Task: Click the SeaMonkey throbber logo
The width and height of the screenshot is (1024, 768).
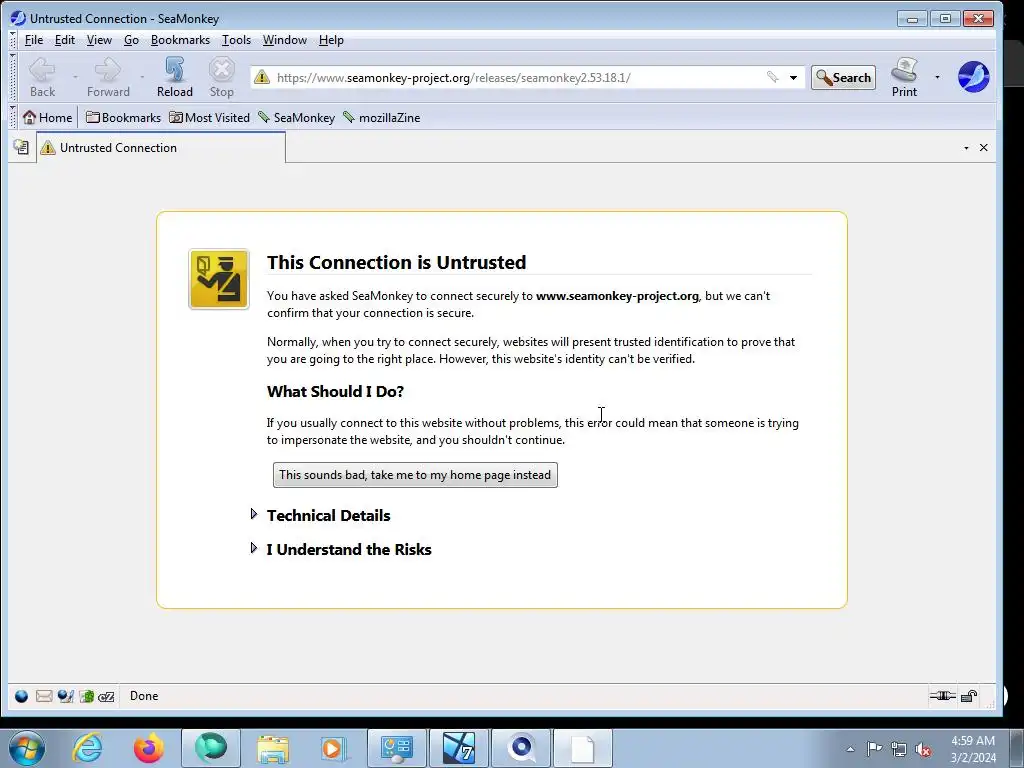Action: (x=973, y=77)
